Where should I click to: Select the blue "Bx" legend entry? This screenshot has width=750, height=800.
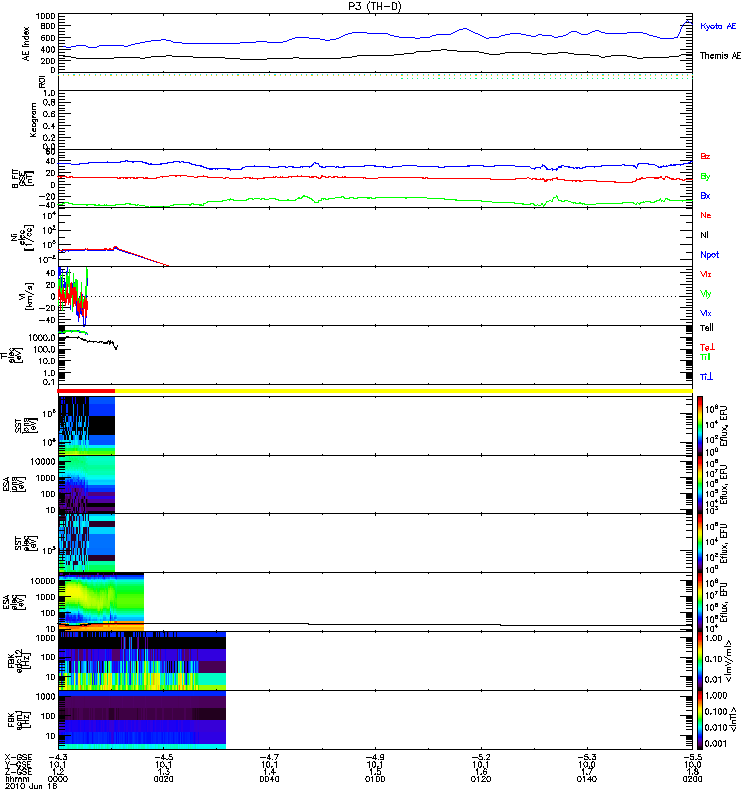click(x=705, y=196)
